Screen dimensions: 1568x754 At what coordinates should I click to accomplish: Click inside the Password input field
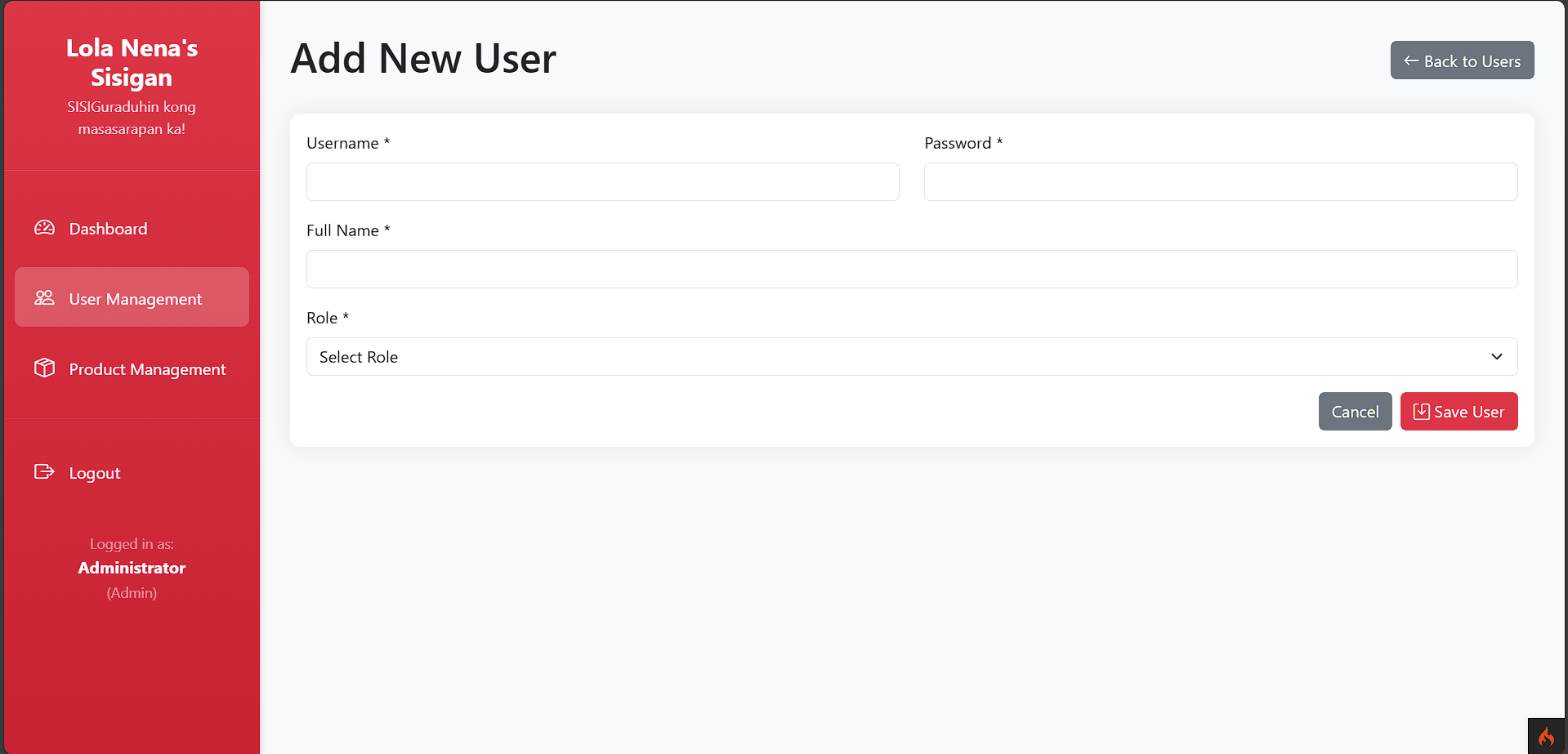(x=1220, y=181)
